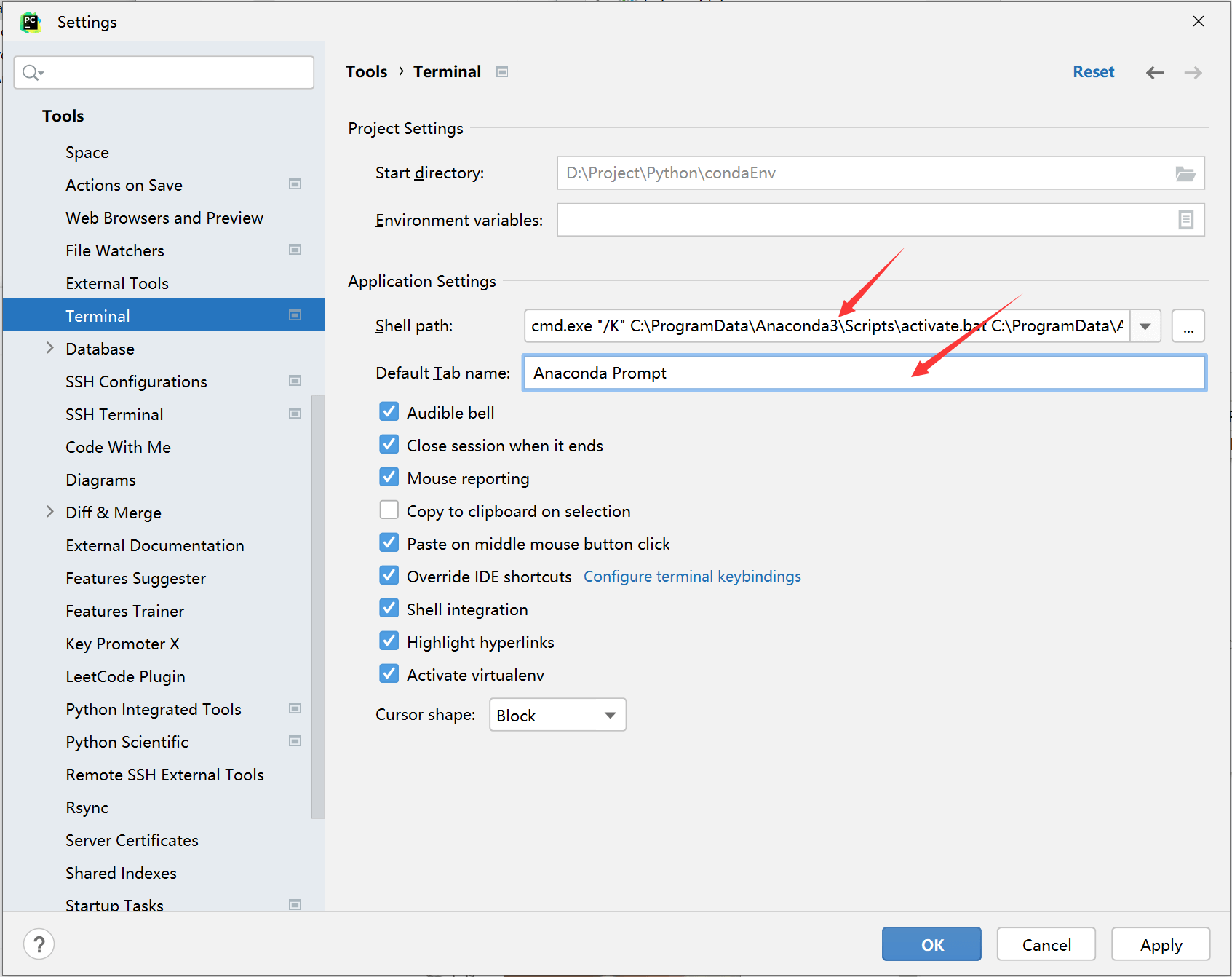
Task: Click Reset link
Action: [1093, 71]
